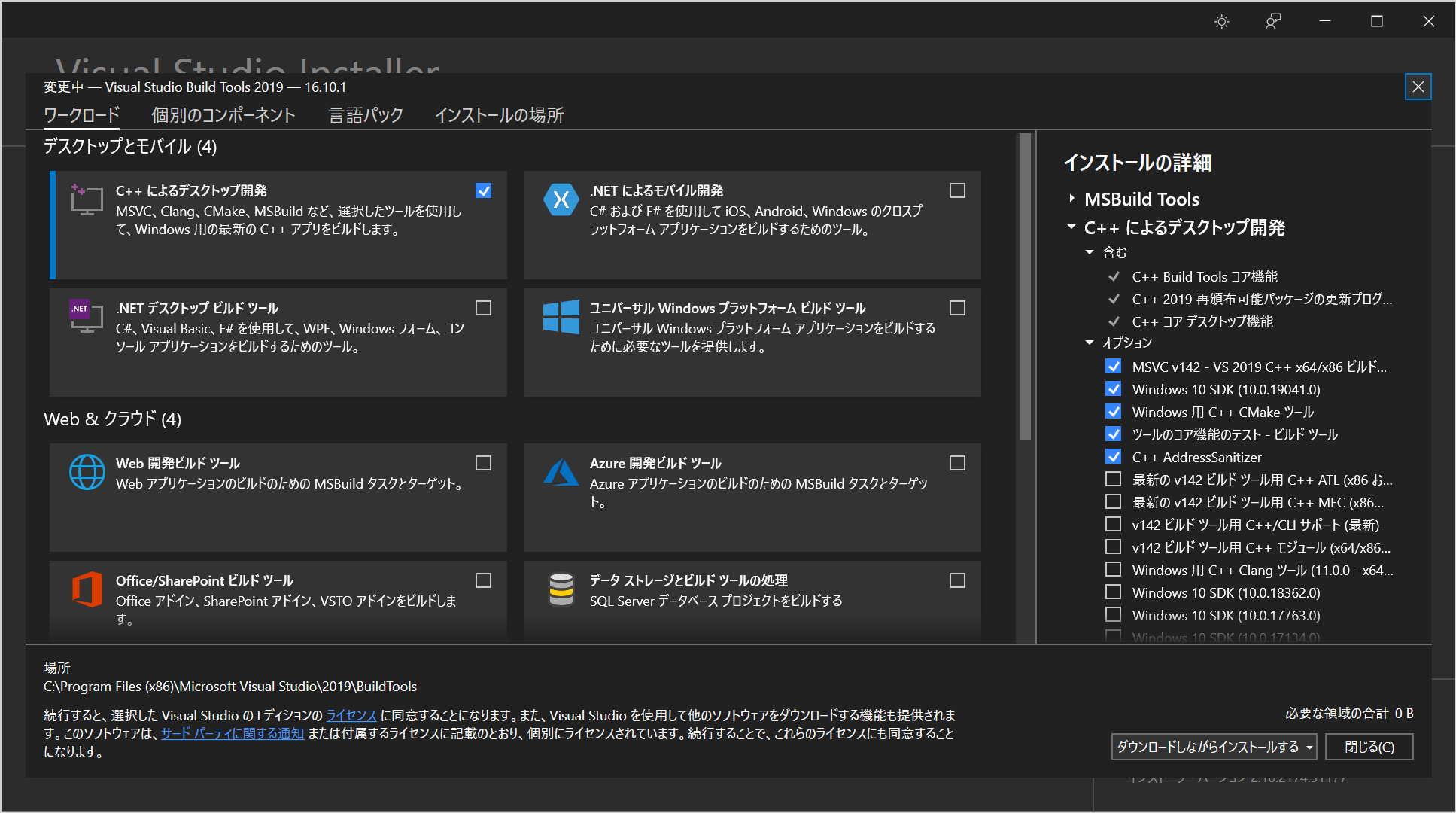Click the Universal Windows Platform logo icon
The image size is (1456, 813).
pyautogui.click(x=561, y=316)
